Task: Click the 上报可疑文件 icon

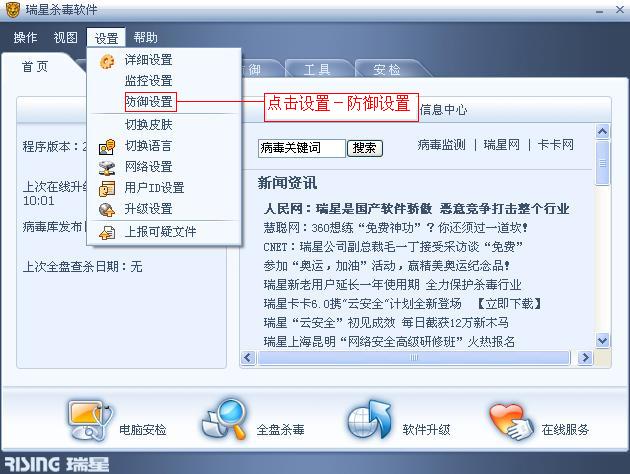Action: point(107,232)
